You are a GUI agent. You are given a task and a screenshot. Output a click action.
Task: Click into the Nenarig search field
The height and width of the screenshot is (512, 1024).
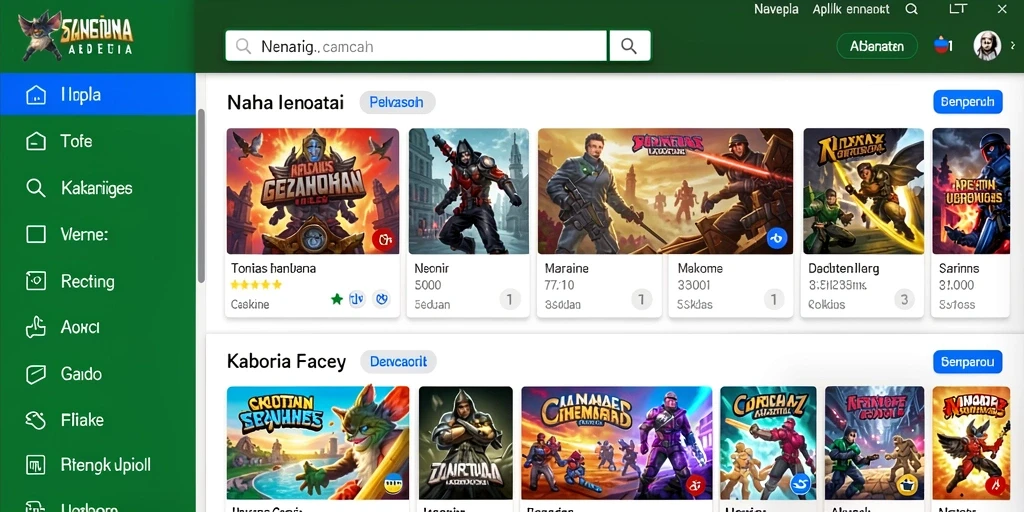pyautogui.click(x=416, y=46)
